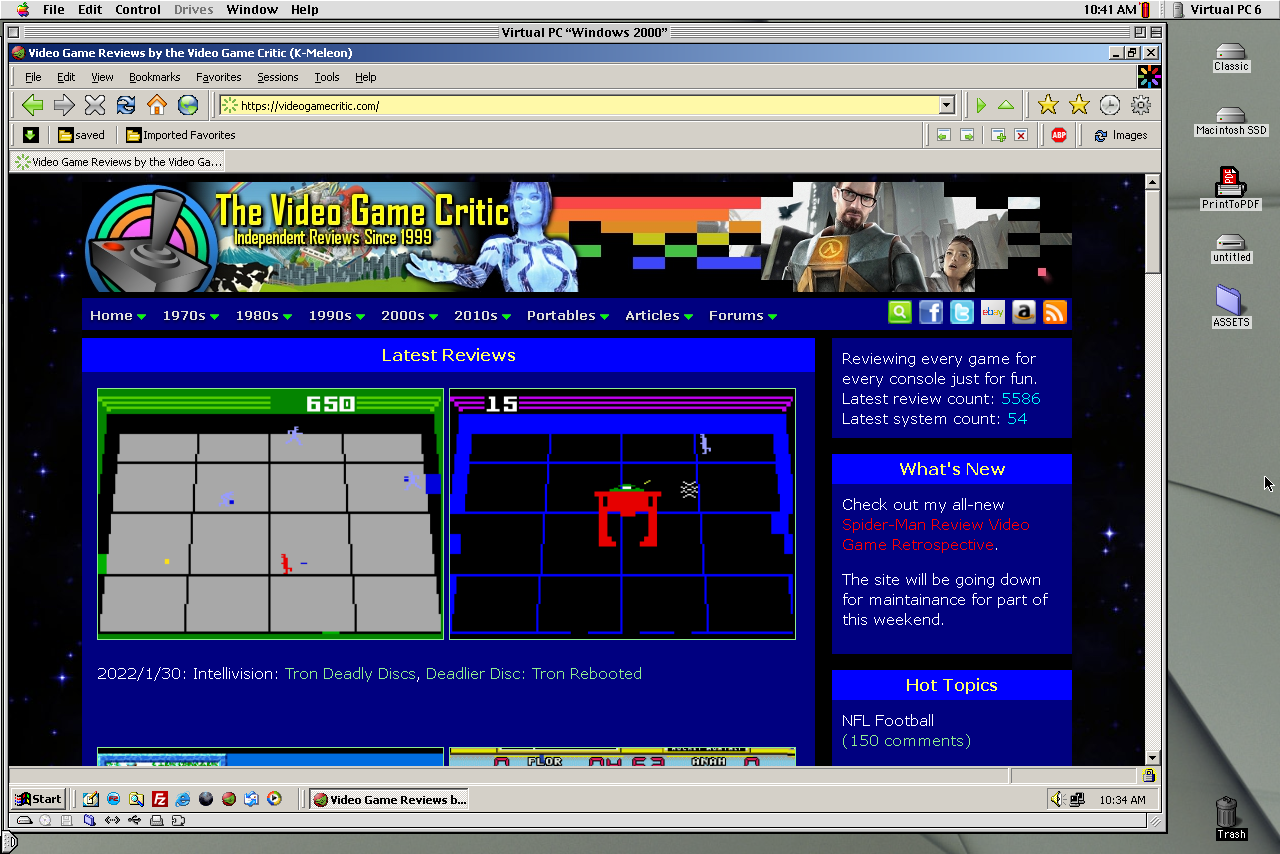The height and width of the screenshot is (854, 1280).
Task: Click the green download arrow icon
Action: [x=31, y=135]
